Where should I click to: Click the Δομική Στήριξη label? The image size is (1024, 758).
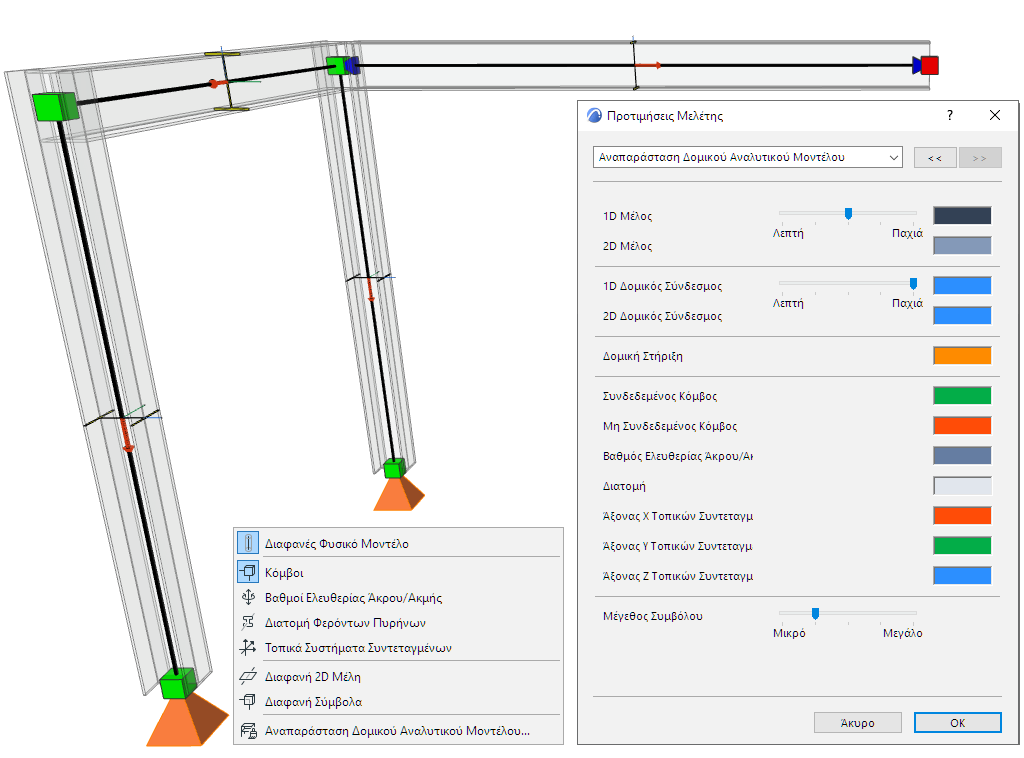643,356
